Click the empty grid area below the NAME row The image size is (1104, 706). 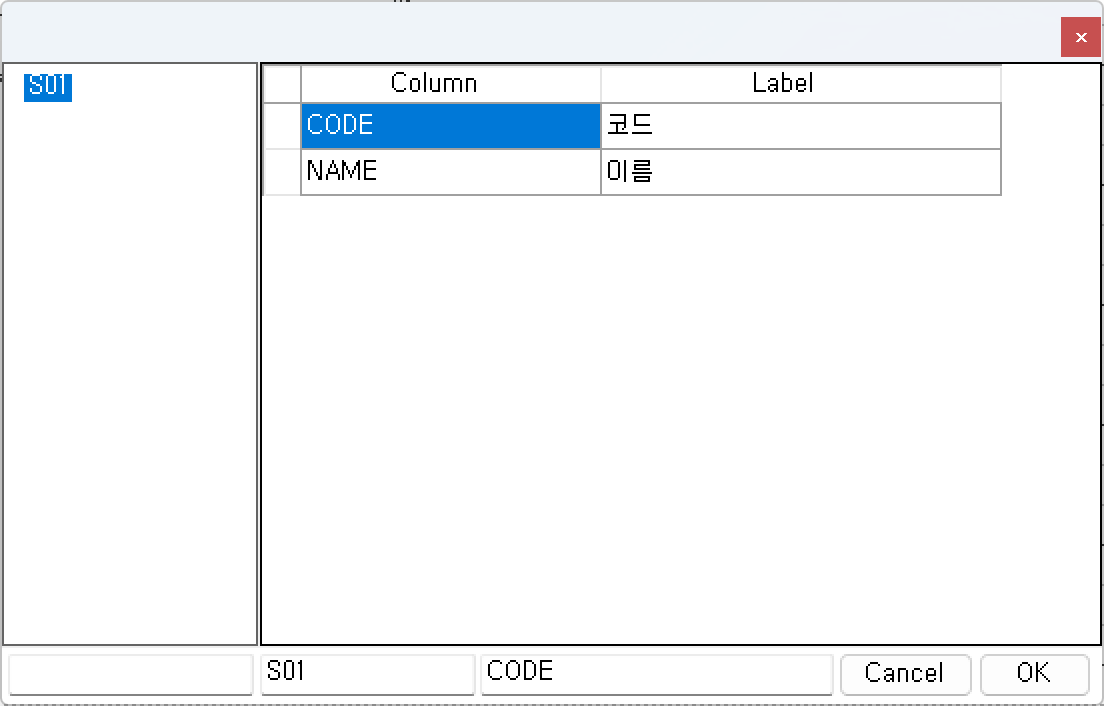pyautogui.click(x=680, y=420)
